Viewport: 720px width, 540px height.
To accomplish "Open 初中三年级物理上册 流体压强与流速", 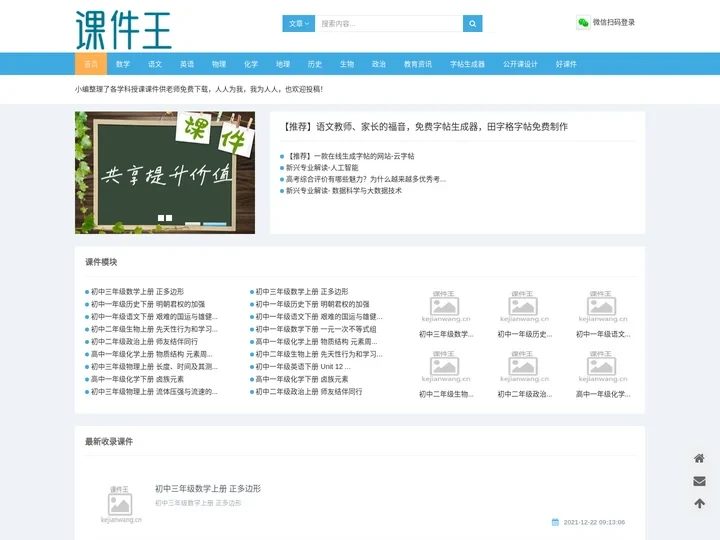I will [x=154, y=392].
